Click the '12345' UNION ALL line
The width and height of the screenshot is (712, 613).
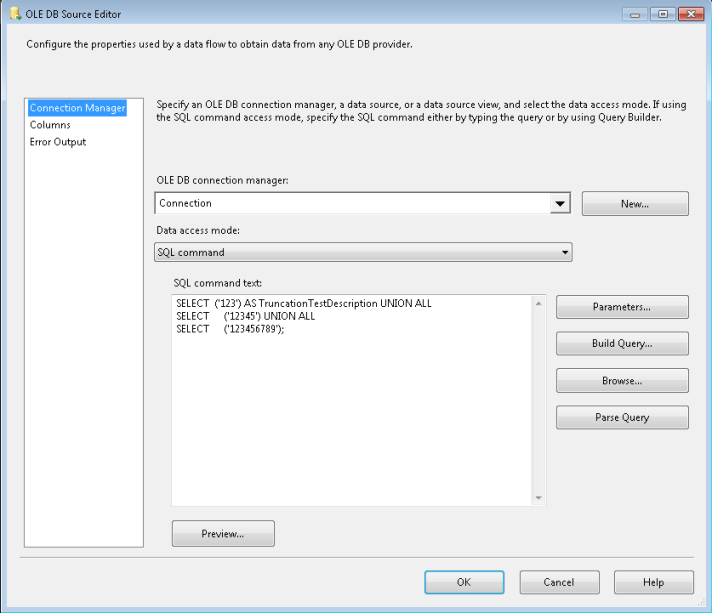pyautogui.click(x=246, y=316)
